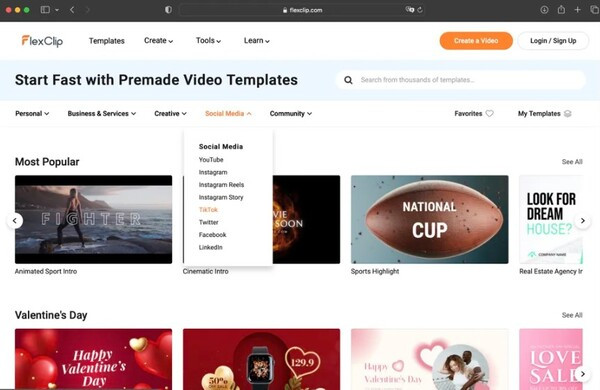The width and height of the screenshot is (600, 390).
Task: Go back with the browser back arrow
Action: (72, 10)
